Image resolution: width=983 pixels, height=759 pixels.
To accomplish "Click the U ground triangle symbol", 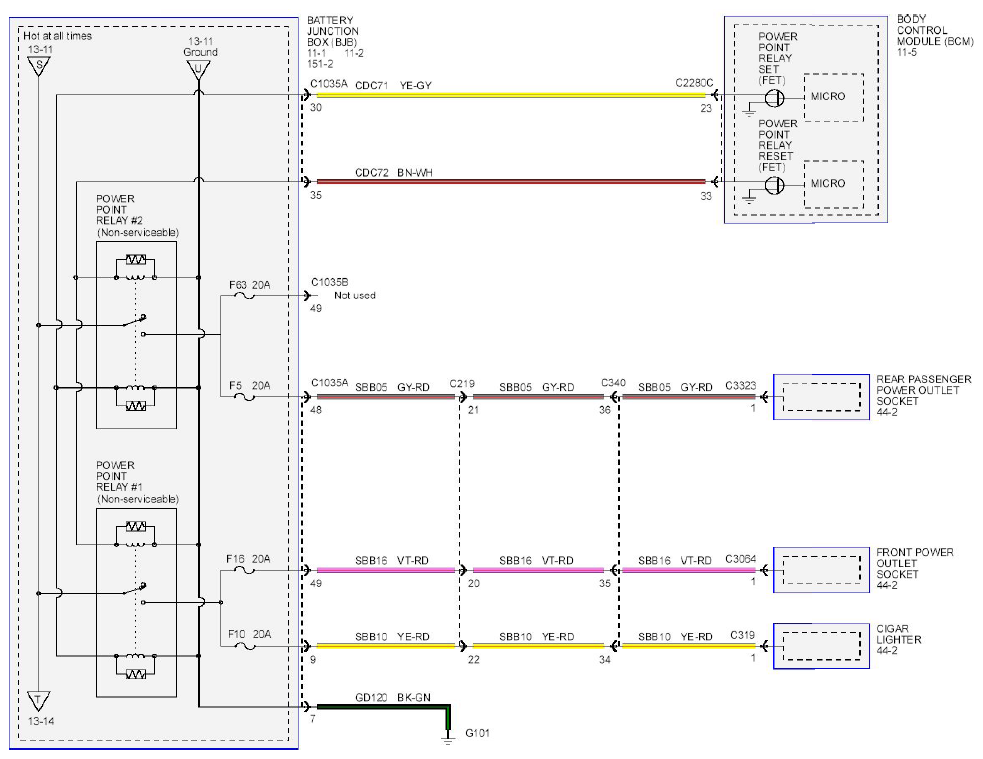I will click(x=199, y=70).
